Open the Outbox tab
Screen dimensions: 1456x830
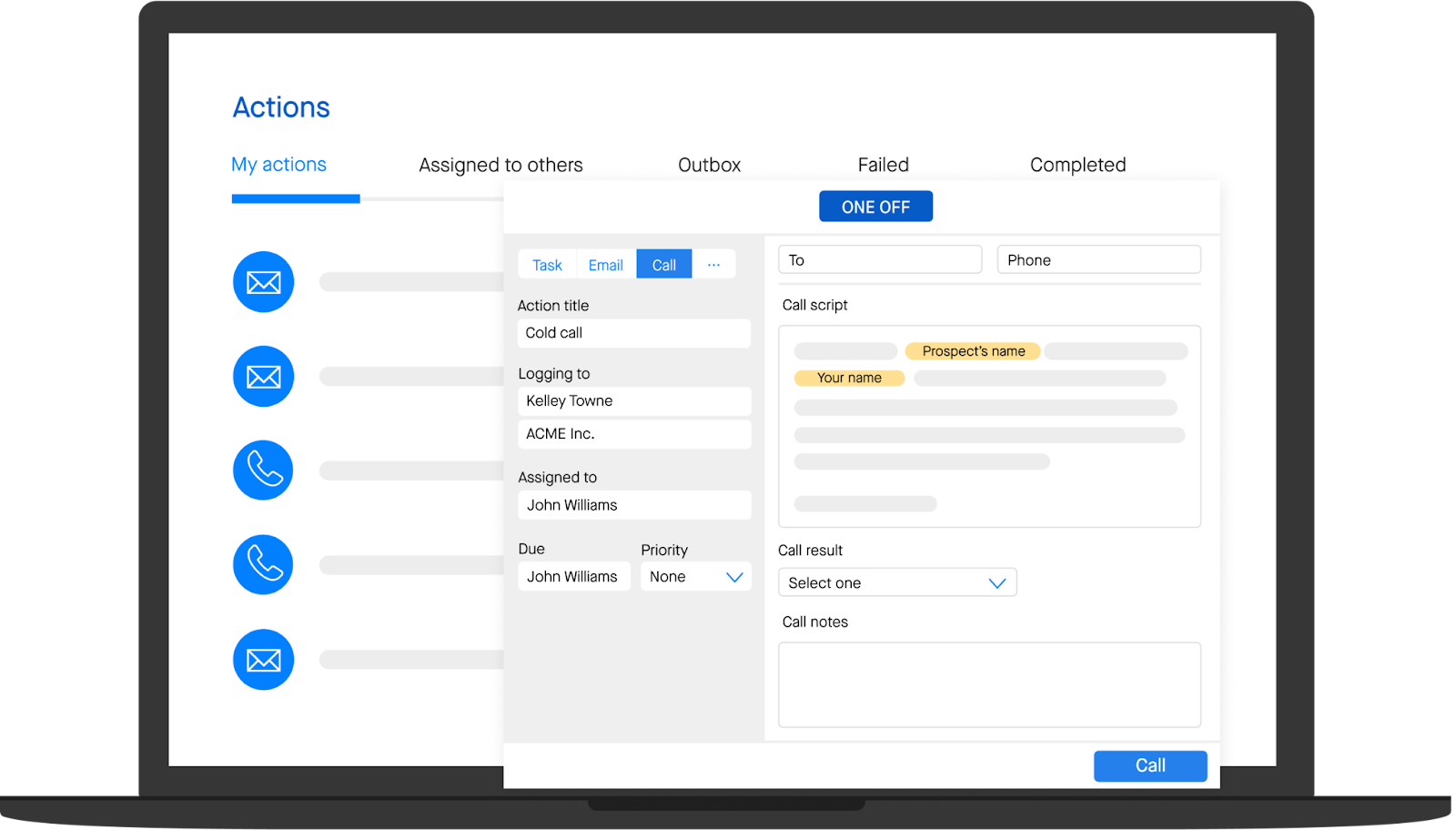point(709,165)
